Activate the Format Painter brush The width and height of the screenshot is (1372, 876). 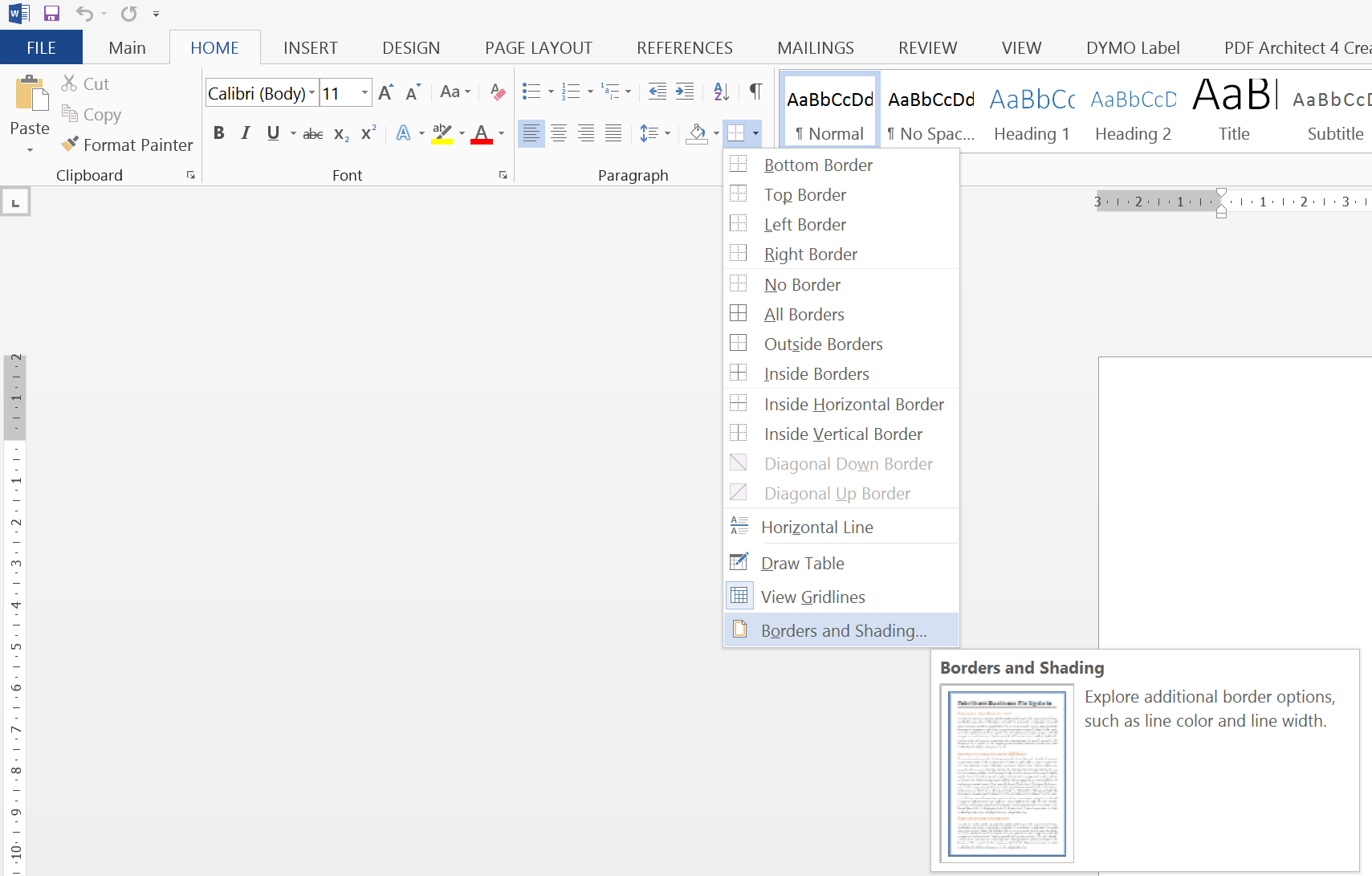pos(127,145)
